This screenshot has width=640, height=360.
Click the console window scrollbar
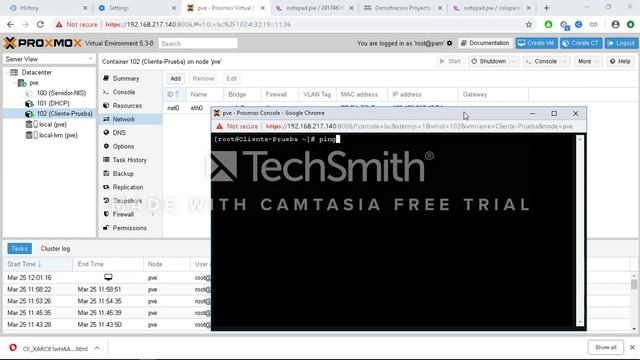(580, 231)
